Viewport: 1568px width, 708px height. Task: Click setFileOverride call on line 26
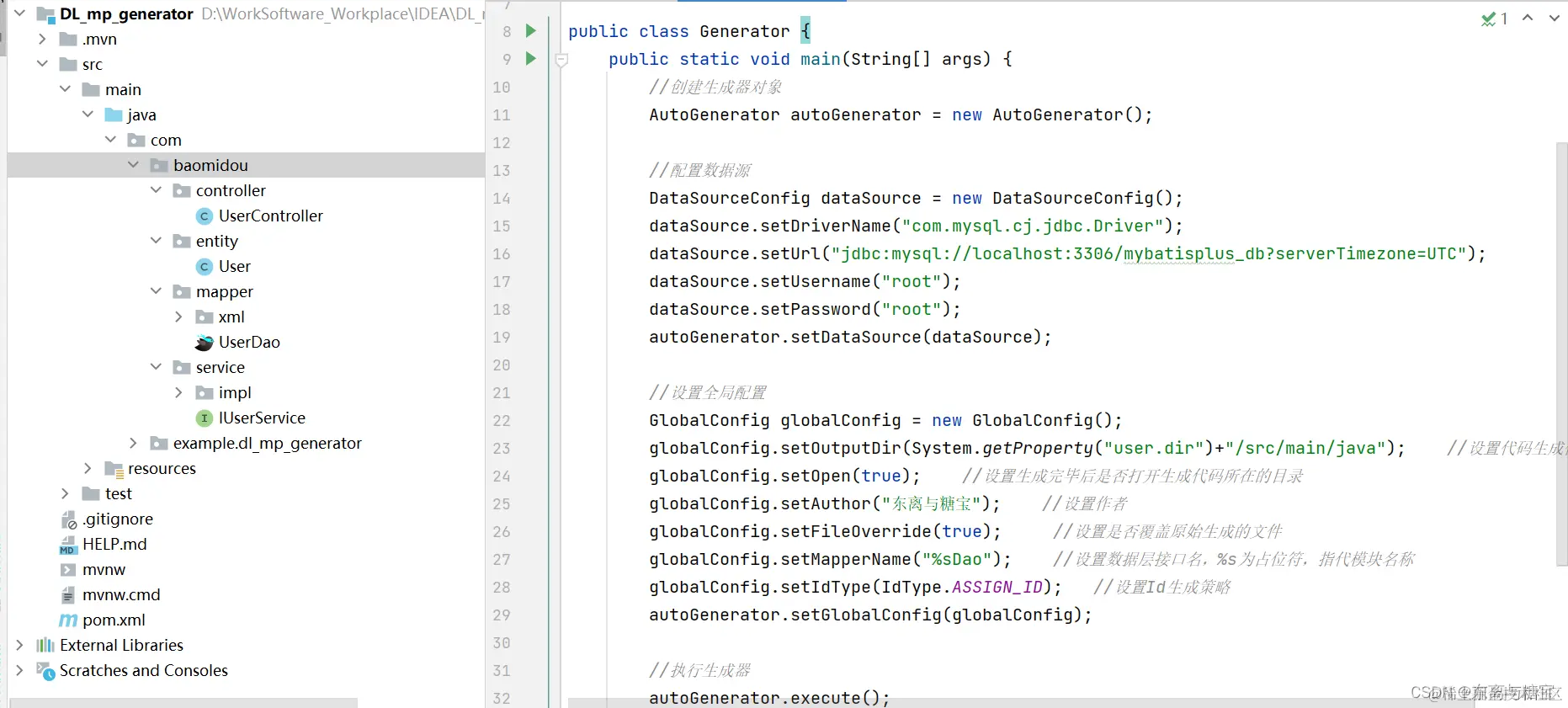coord(856,532)
